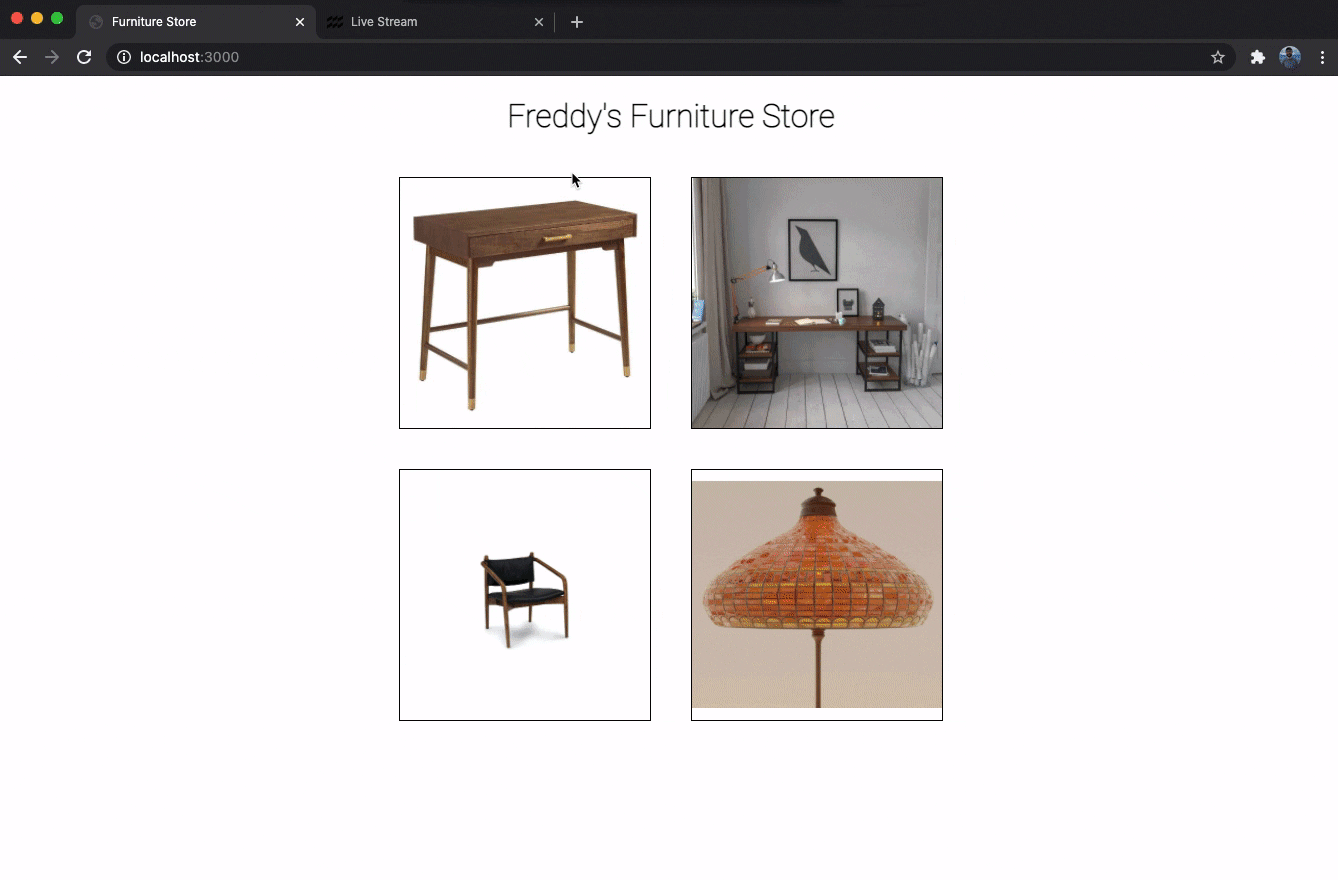Bookmark this page with the star icon
The width and height of the screenshot is (1338, 880).
click(x=1218, y=57)
